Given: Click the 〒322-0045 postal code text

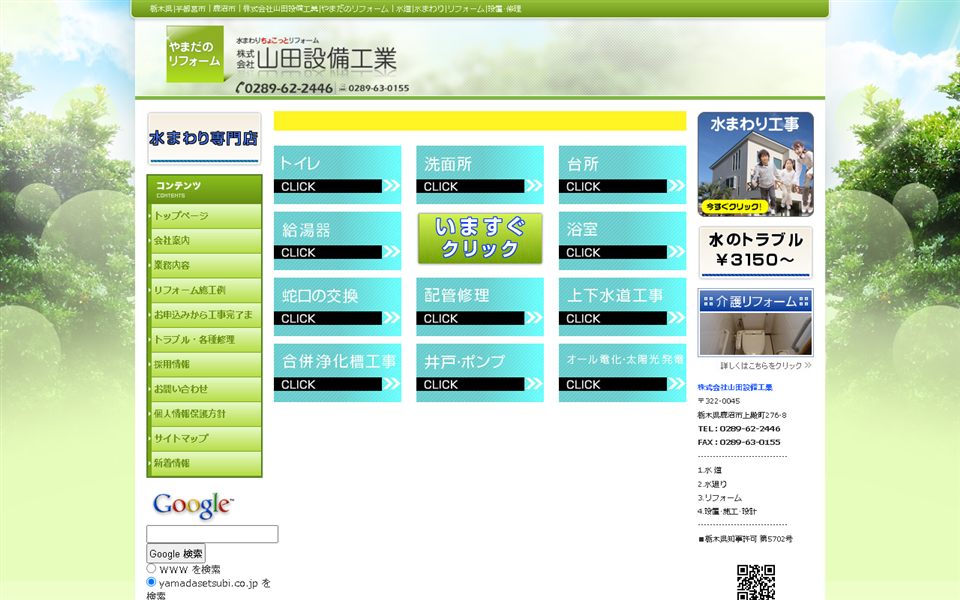Looking at the screenshot, I should (719, 401).
